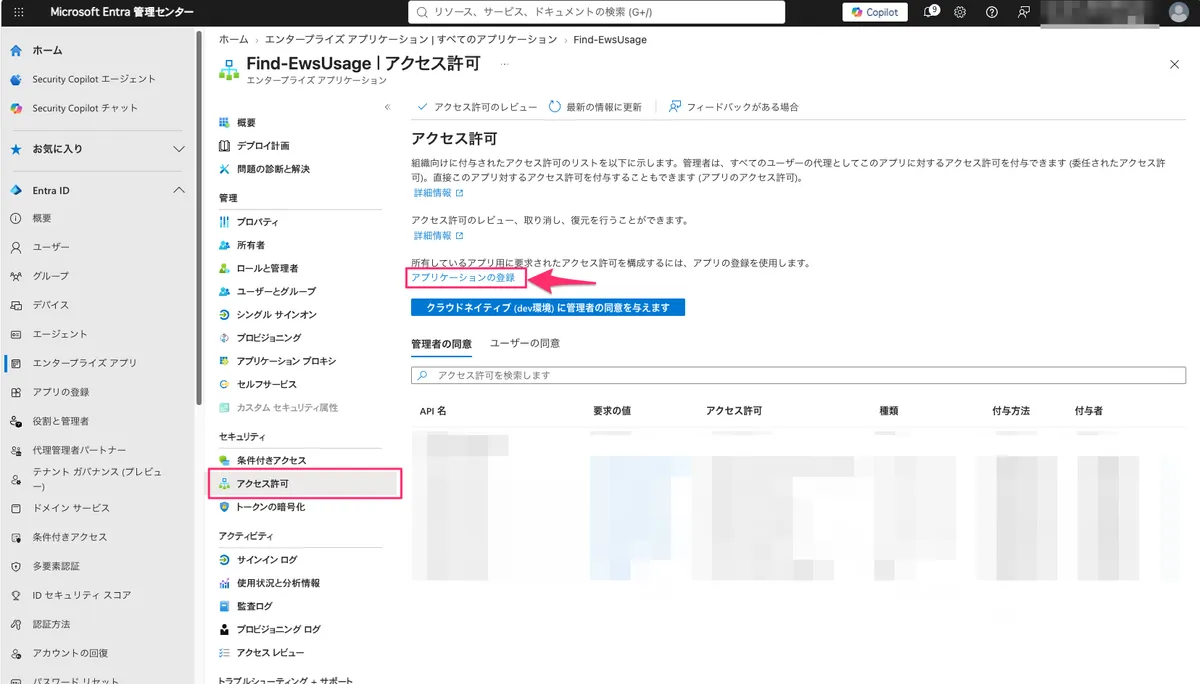This screenshot has width=1200, height=684.
Task: Open Security Copilot エージェント
Action: [93, 79]
